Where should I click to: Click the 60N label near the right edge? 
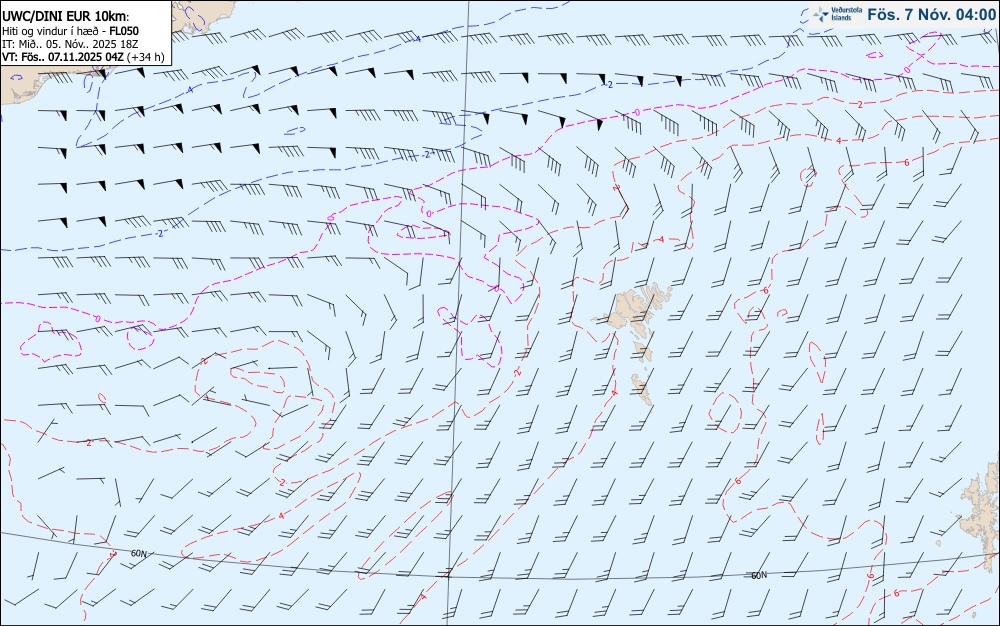click(x=759, y=576)
